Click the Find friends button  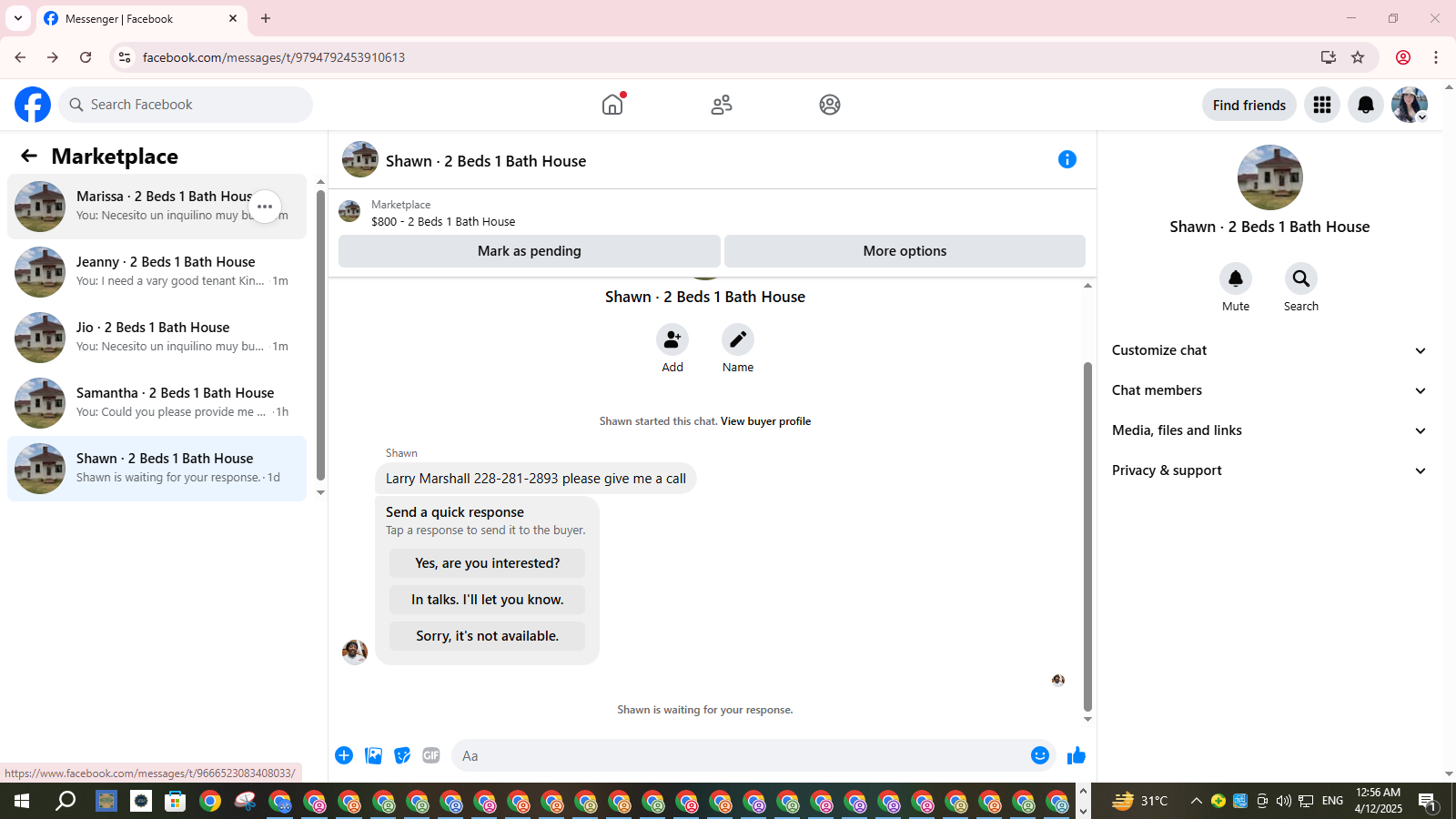[x=1249, y=105]
